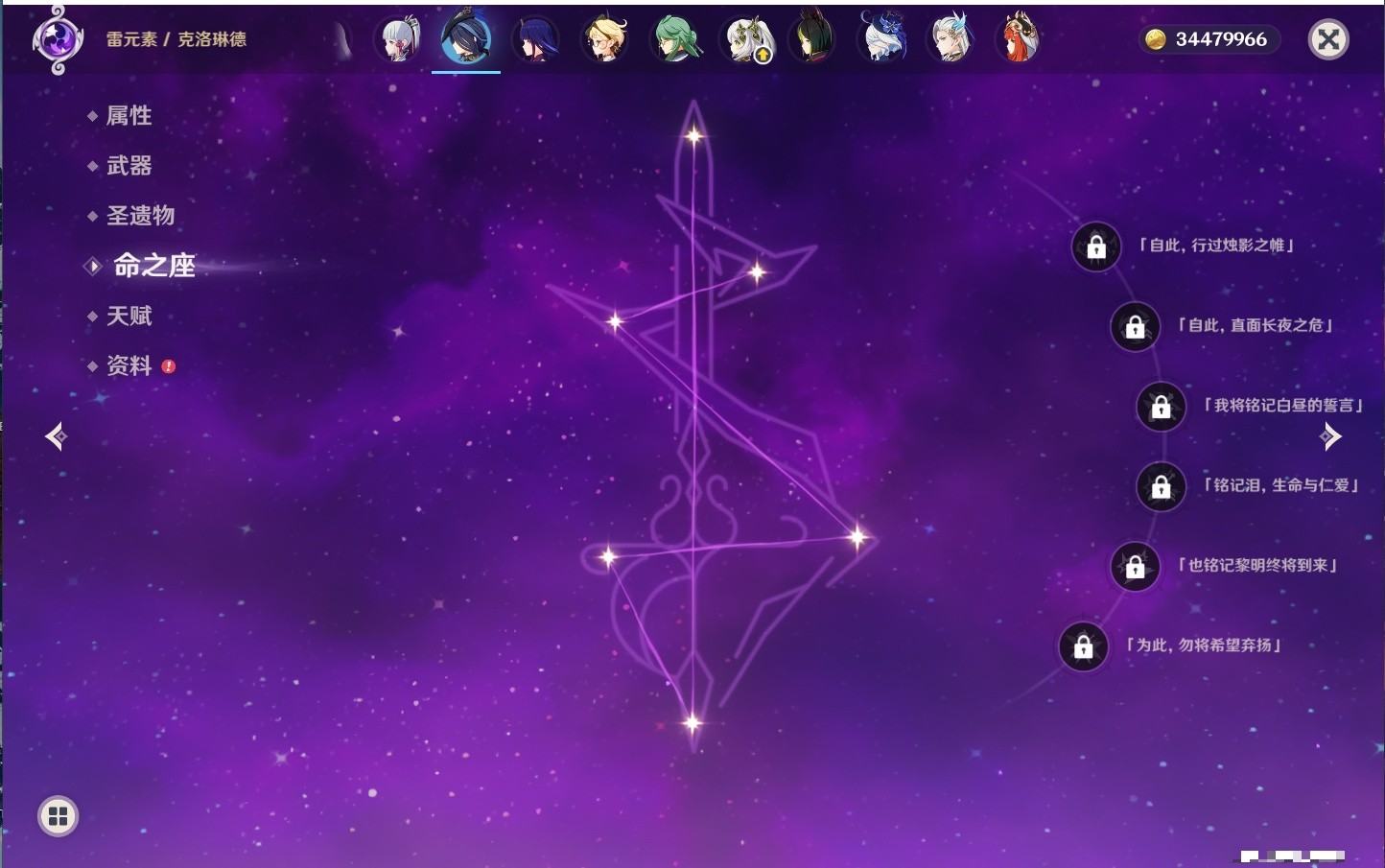Select the blonde-haired character avatar
Image resolution: width=1385 pixels, height=868 pixels.
pos(605,39)
